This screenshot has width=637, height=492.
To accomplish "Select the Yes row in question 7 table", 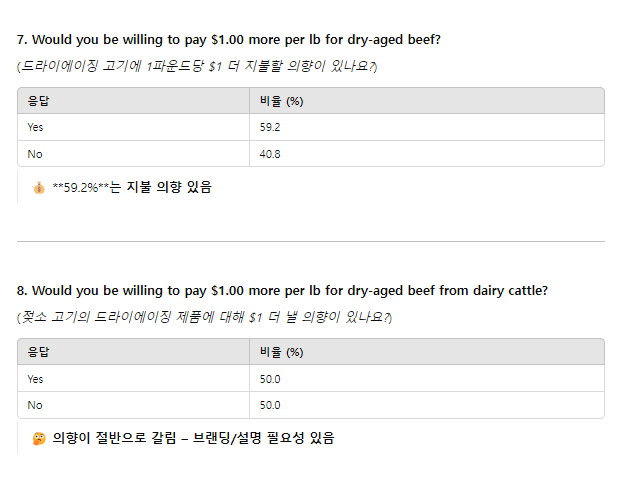I will click(311, 127).
